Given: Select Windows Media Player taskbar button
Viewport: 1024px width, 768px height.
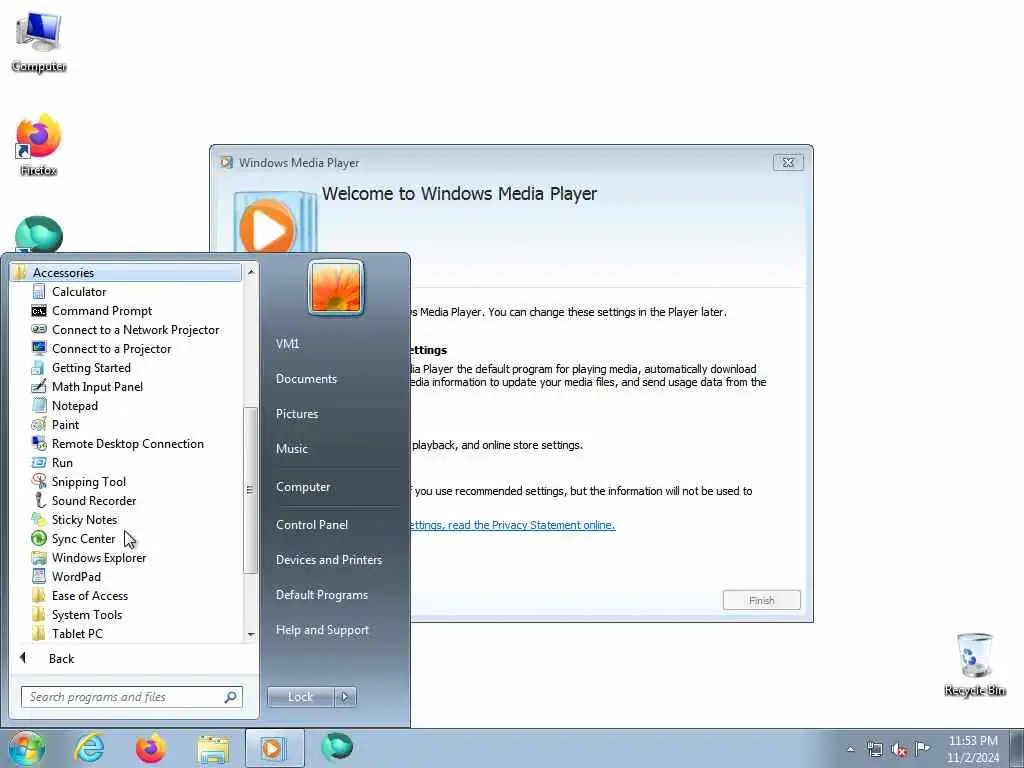Looking at the screenshot, I should click(x=274, y=748).
